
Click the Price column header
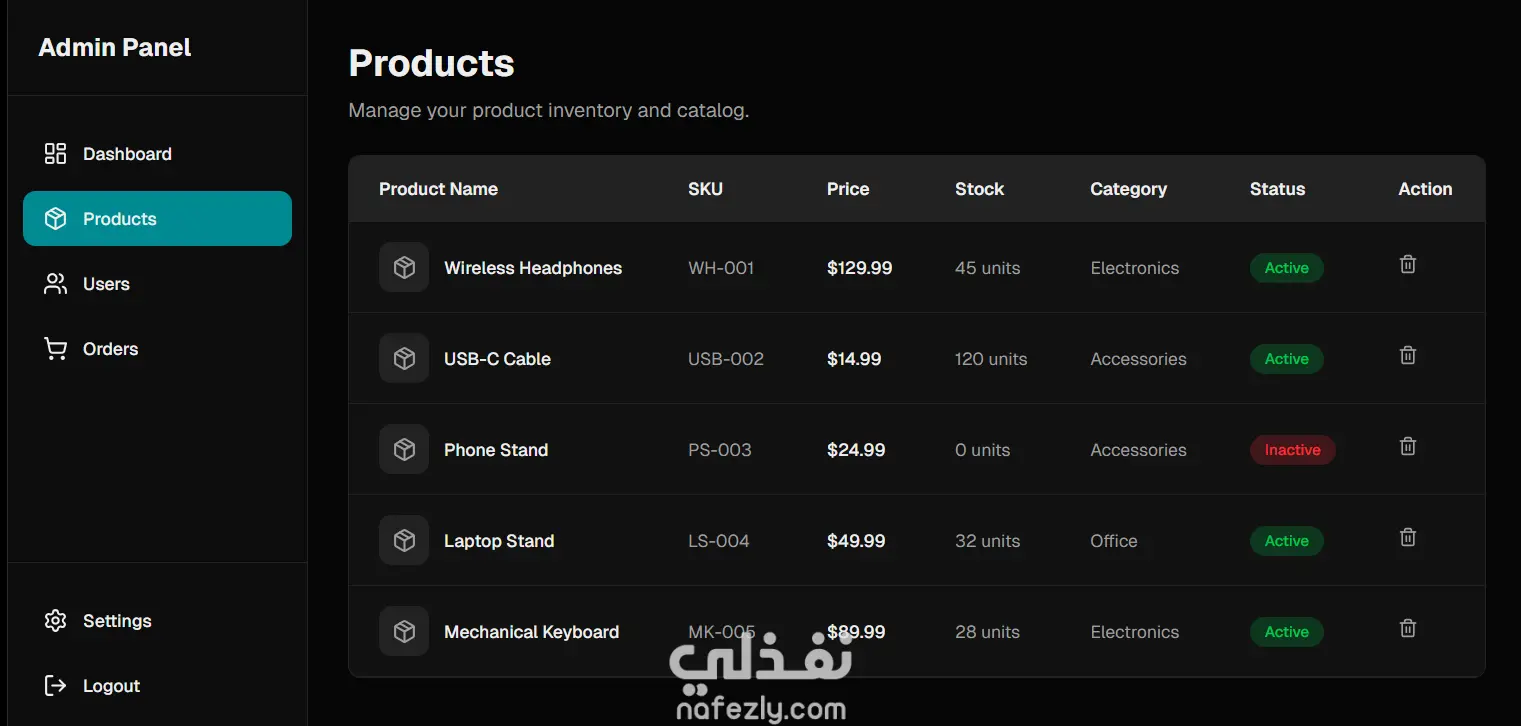(848, 189)
